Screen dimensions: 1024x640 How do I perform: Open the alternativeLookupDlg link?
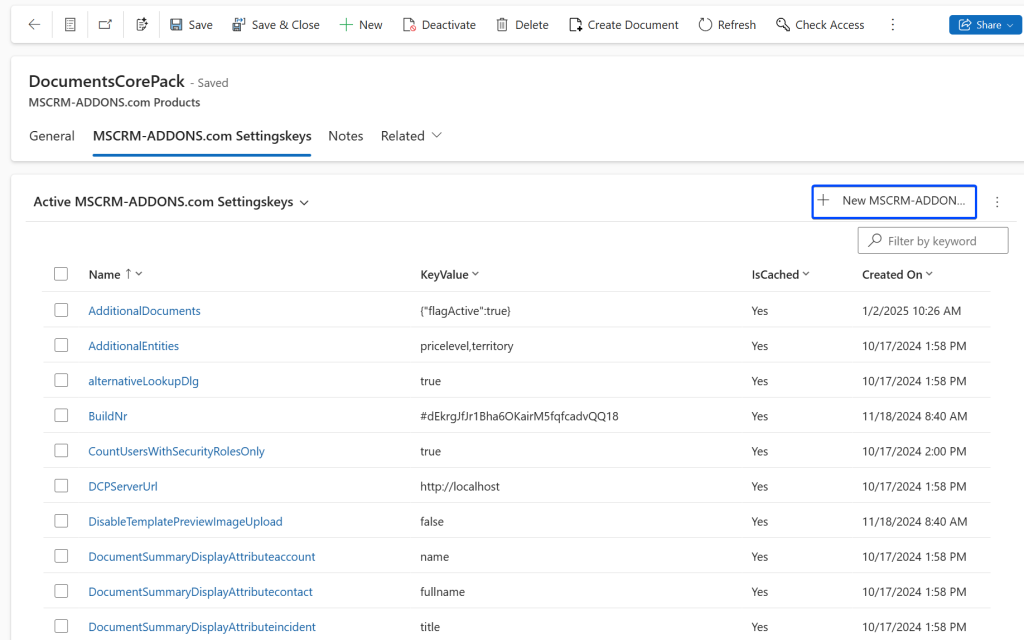point(143,381)
